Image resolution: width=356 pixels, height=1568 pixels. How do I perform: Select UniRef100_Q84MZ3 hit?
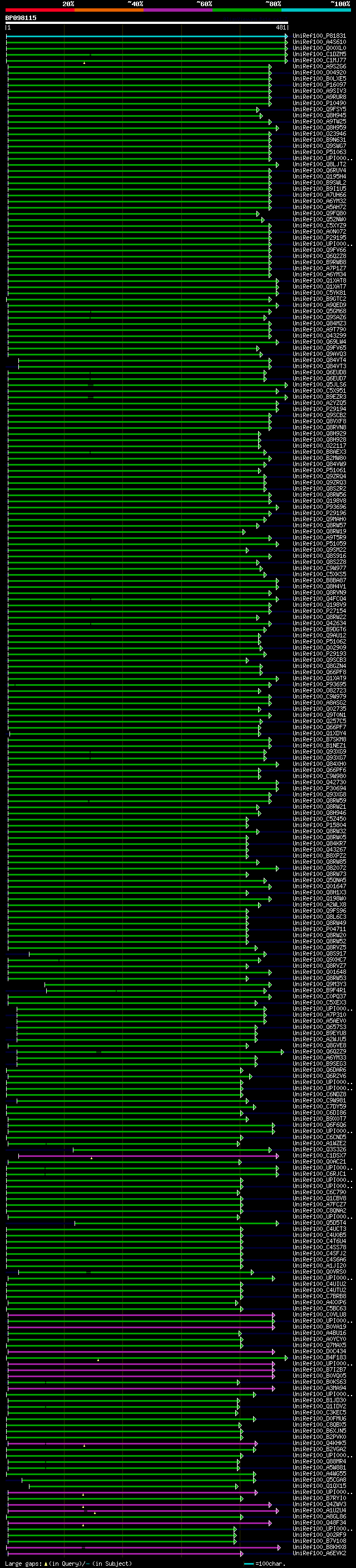pyautogui.click(x=319, y=323)
